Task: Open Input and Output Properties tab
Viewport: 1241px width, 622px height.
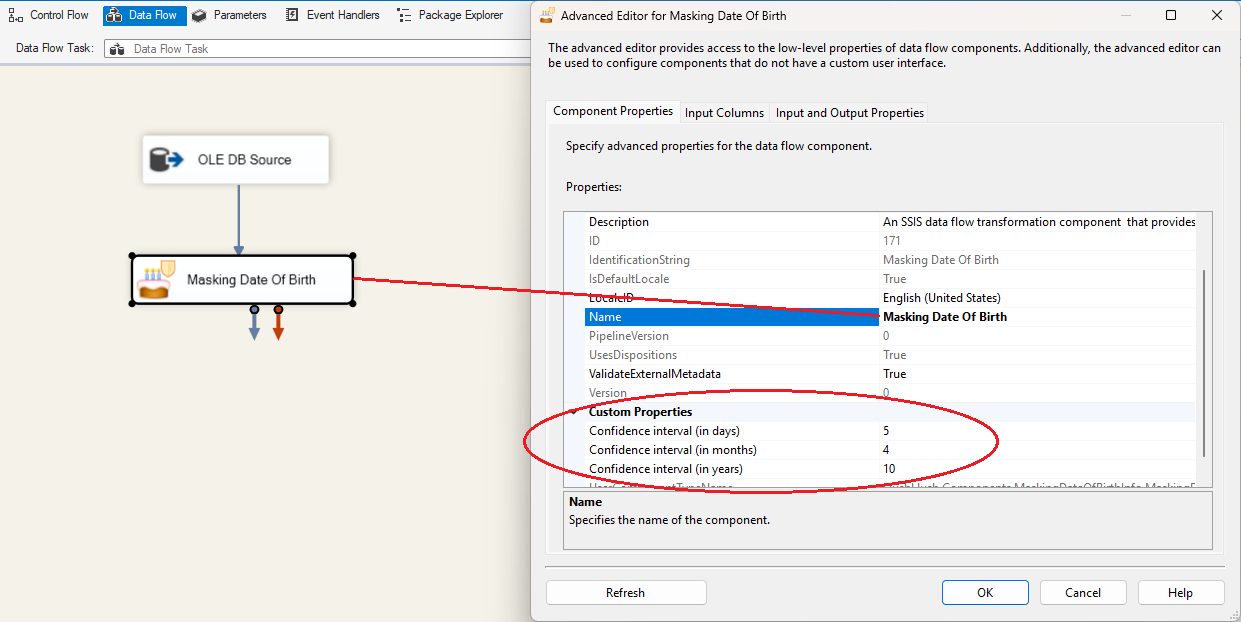Action: click(849, 113)
